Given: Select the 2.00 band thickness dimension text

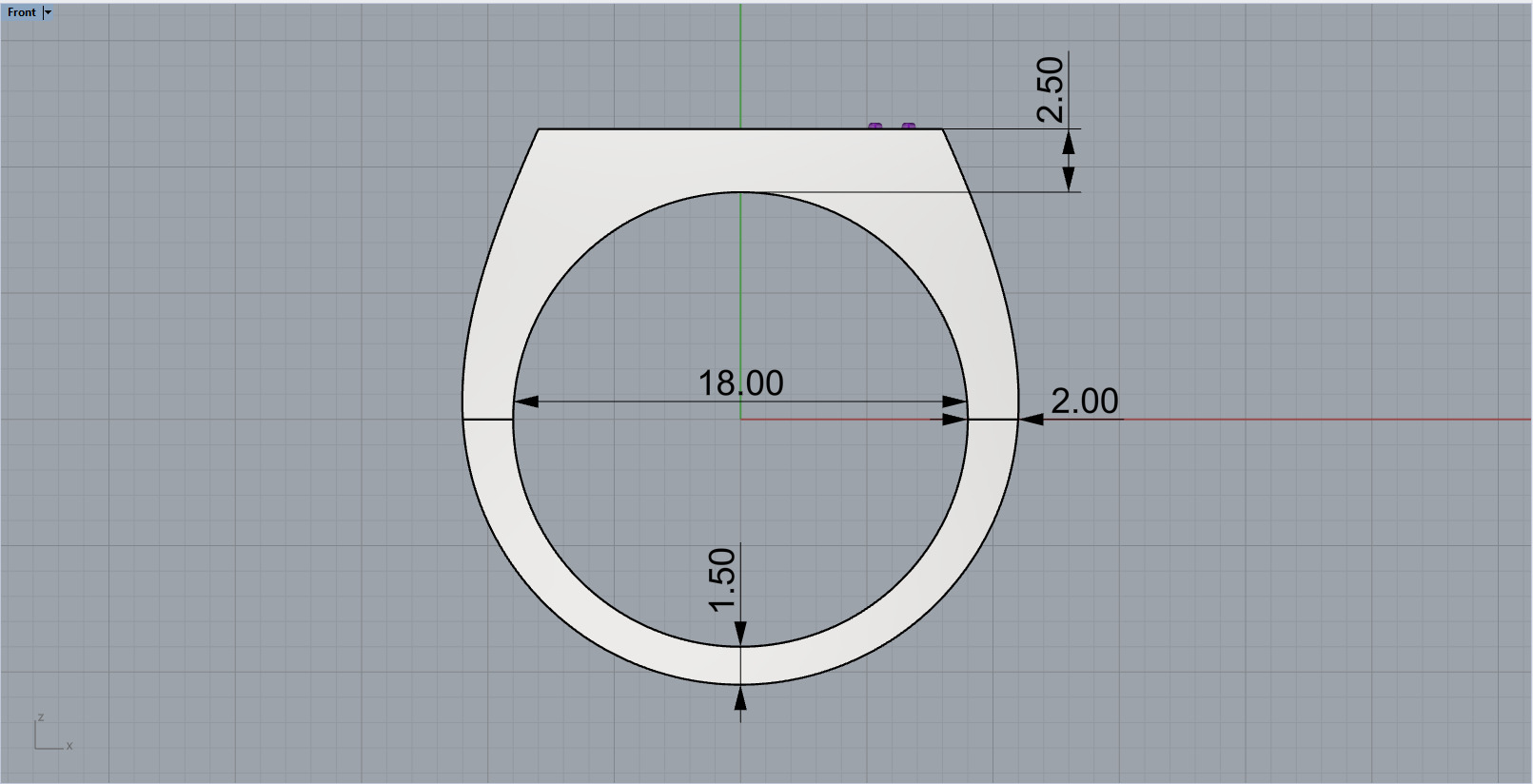Looking at the screenshot, I should 1085,401.
